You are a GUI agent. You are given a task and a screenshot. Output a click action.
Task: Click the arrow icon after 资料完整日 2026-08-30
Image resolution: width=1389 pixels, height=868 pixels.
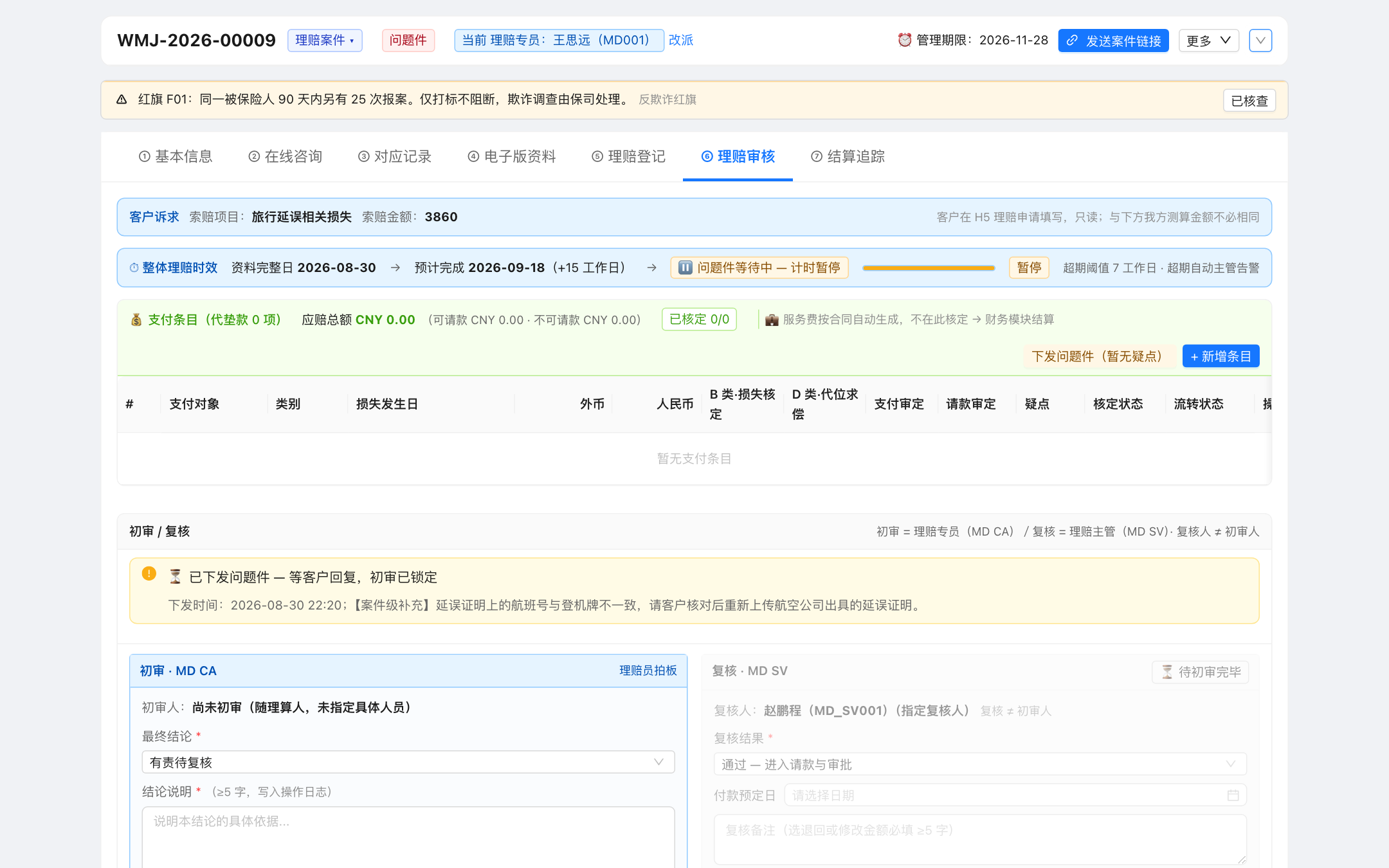point(395,267)
